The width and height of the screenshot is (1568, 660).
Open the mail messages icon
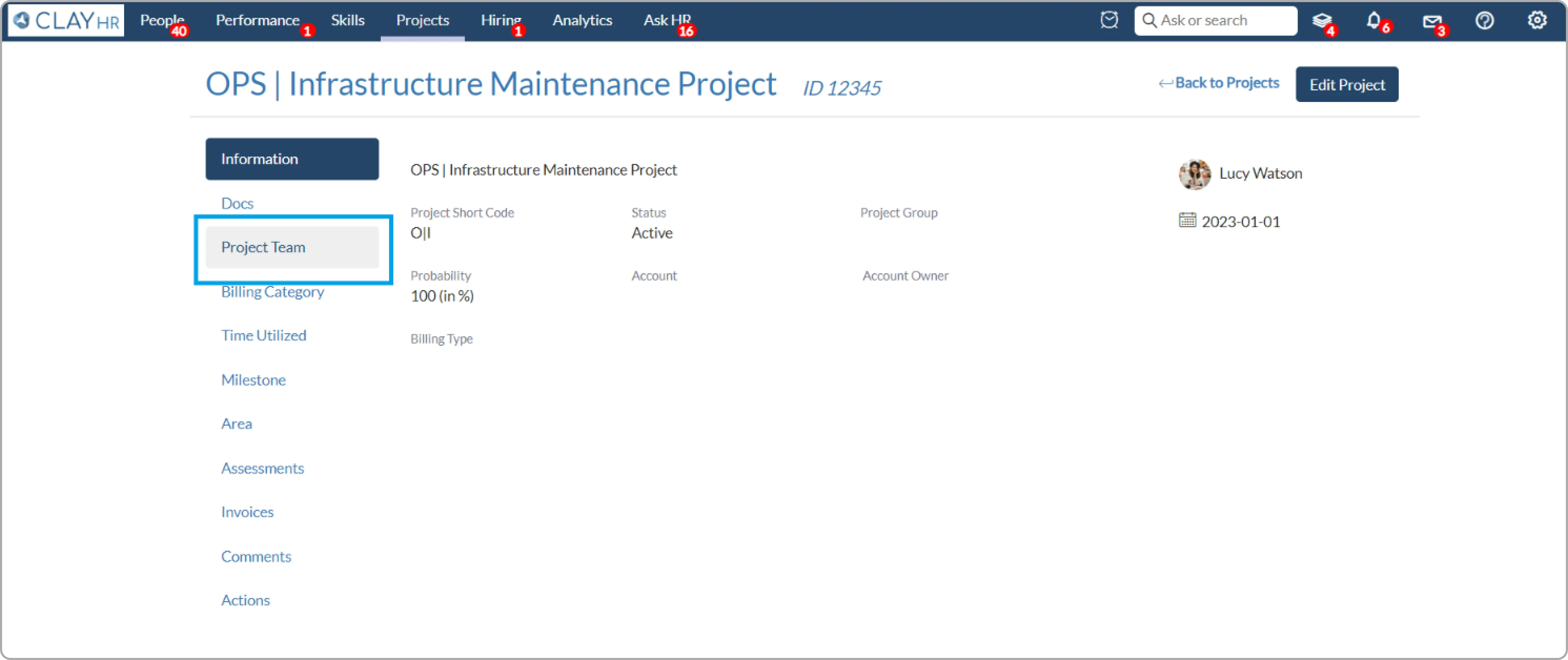pyautogui.click(x=1432, y=21)
